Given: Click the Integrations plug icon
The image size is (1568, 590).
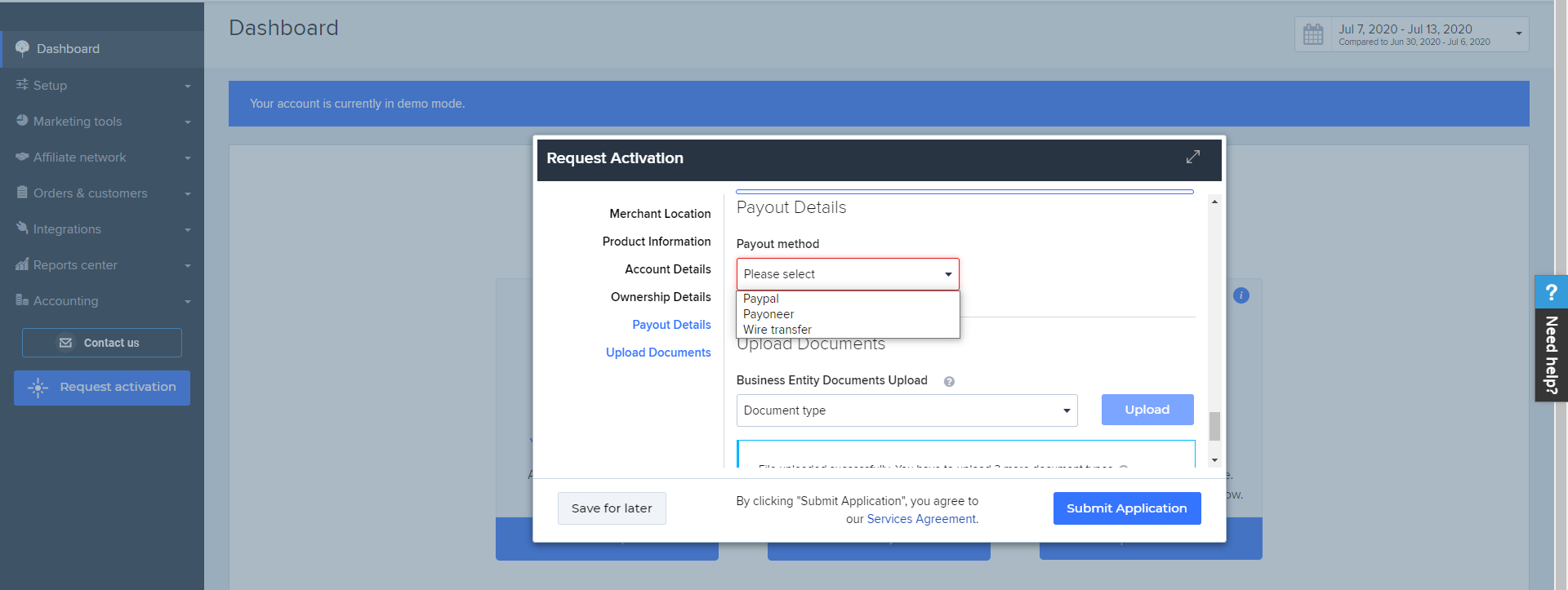Looking at the screenshot, I should (22, 228).
